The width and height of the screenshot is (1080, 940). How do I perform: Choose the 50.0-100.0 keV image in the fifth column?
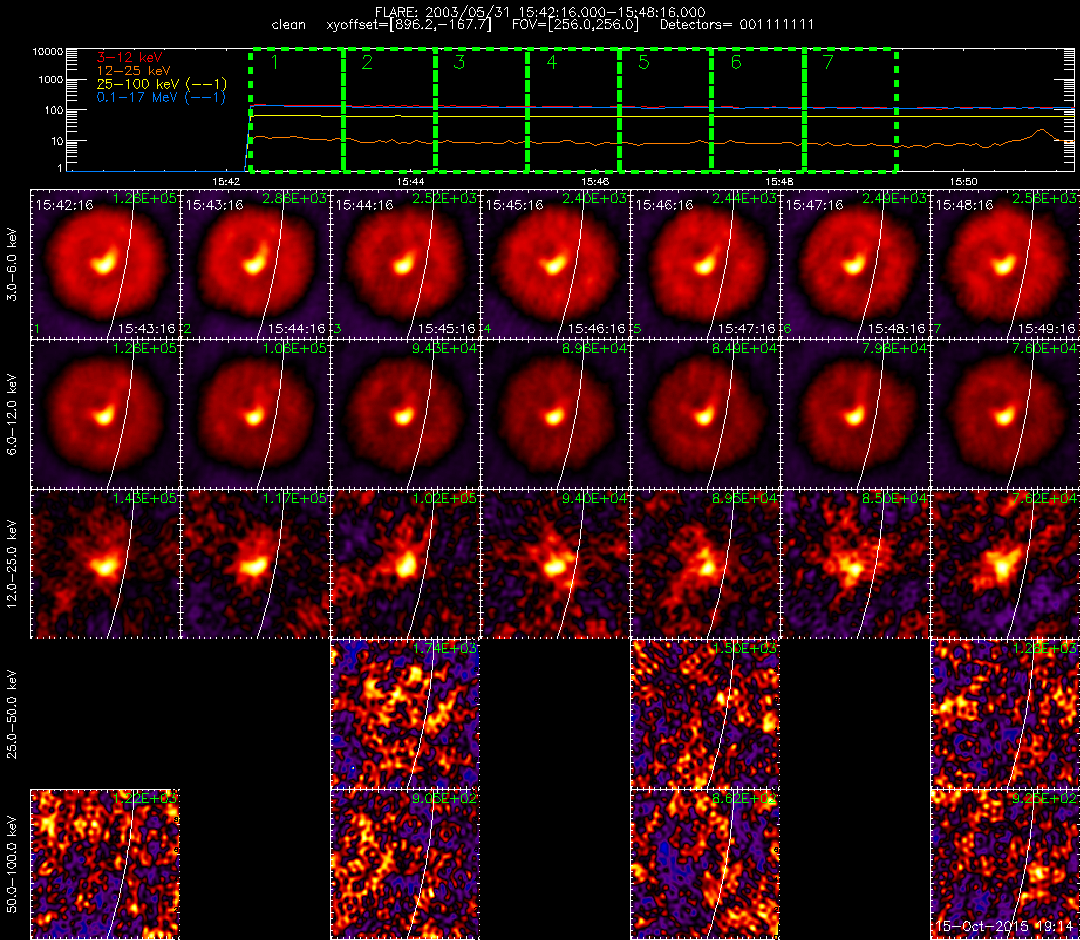click(705, 864)
